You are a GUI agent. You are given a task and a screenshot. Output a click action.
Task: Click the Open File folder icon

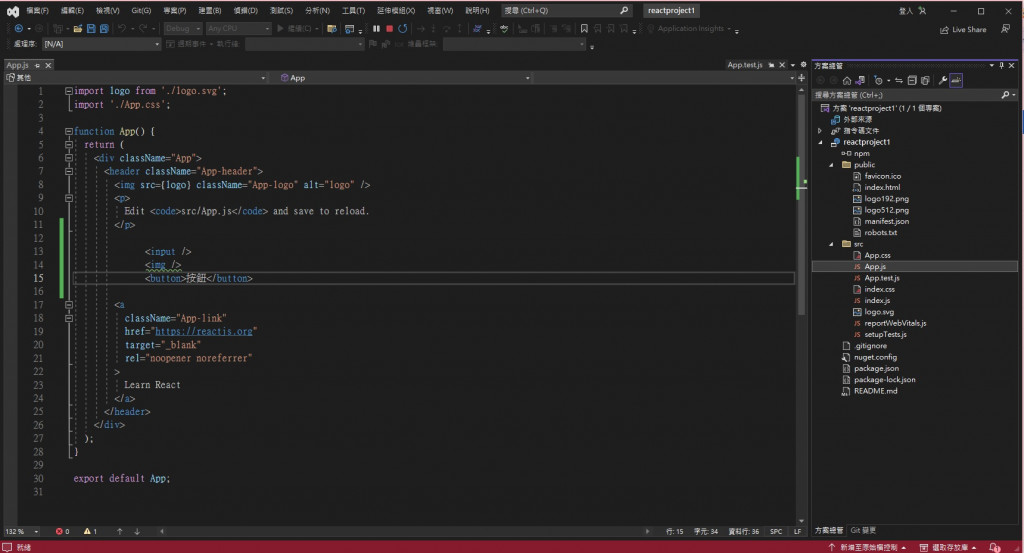tap(78, 29)
